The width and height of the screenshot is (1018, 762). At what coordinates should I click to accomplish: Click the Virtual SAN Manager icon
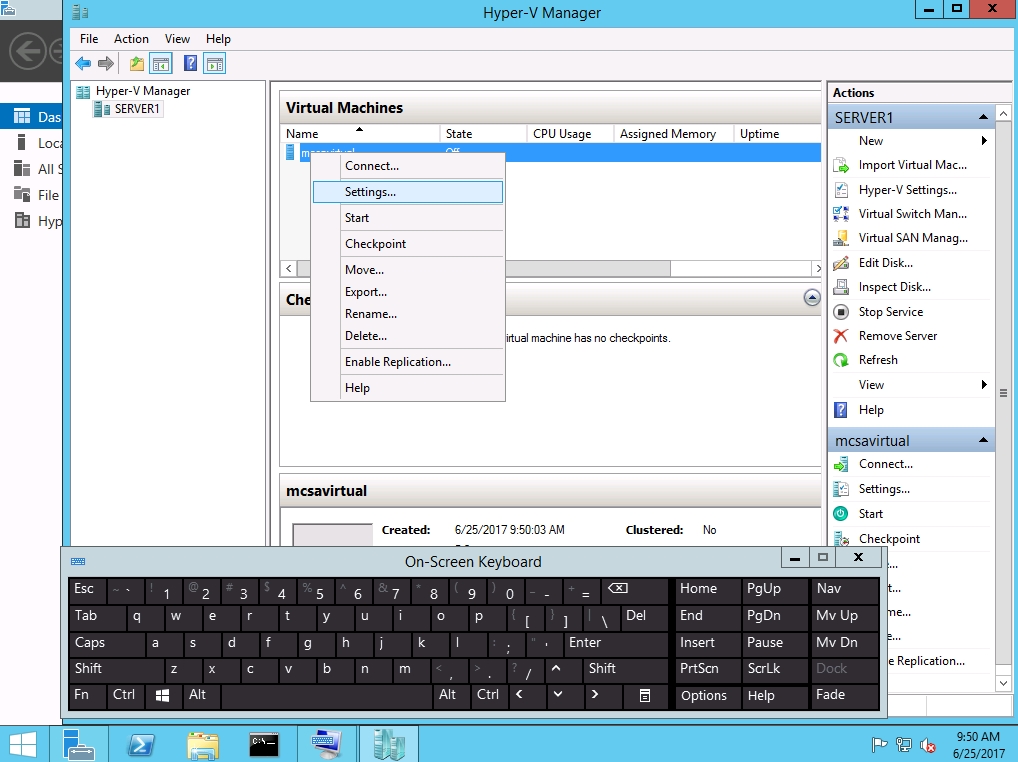[841, 238]
